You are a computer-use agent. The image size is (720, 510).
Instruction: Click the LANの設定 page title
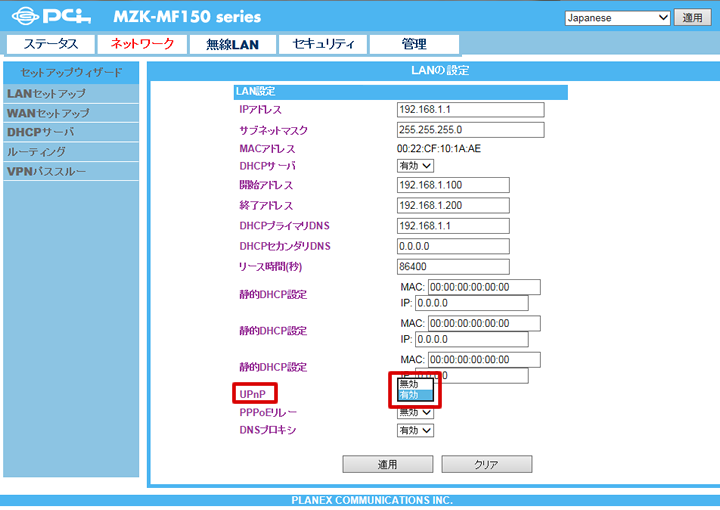440,71
